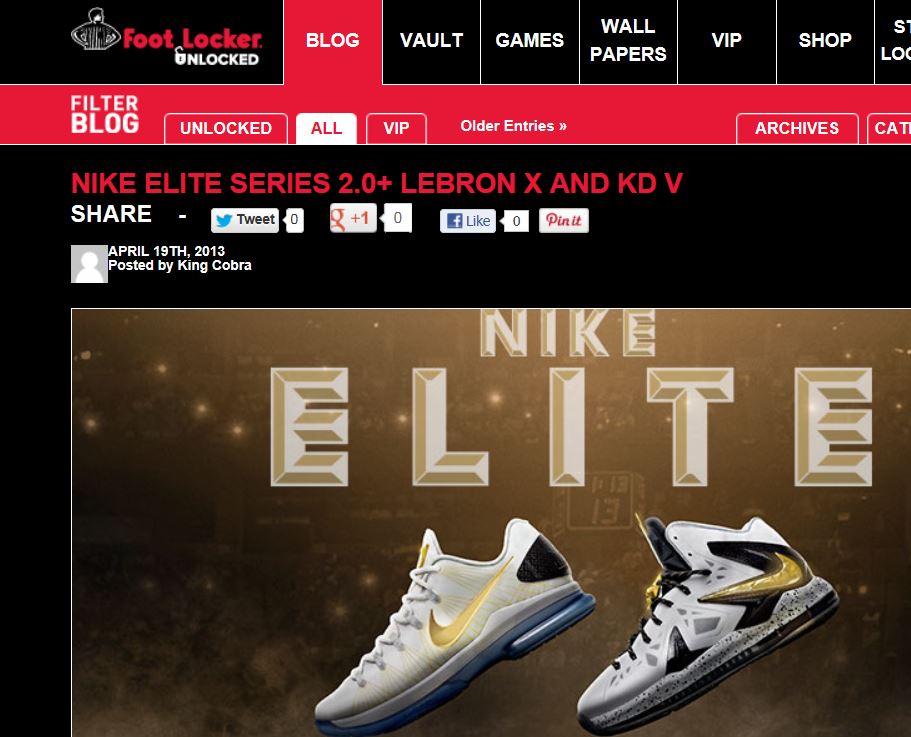Image resolution: width=911 pixels, height=737 pixels.
Task: Click the Nike Elite shoes banner image
Action: coord(491,523)
